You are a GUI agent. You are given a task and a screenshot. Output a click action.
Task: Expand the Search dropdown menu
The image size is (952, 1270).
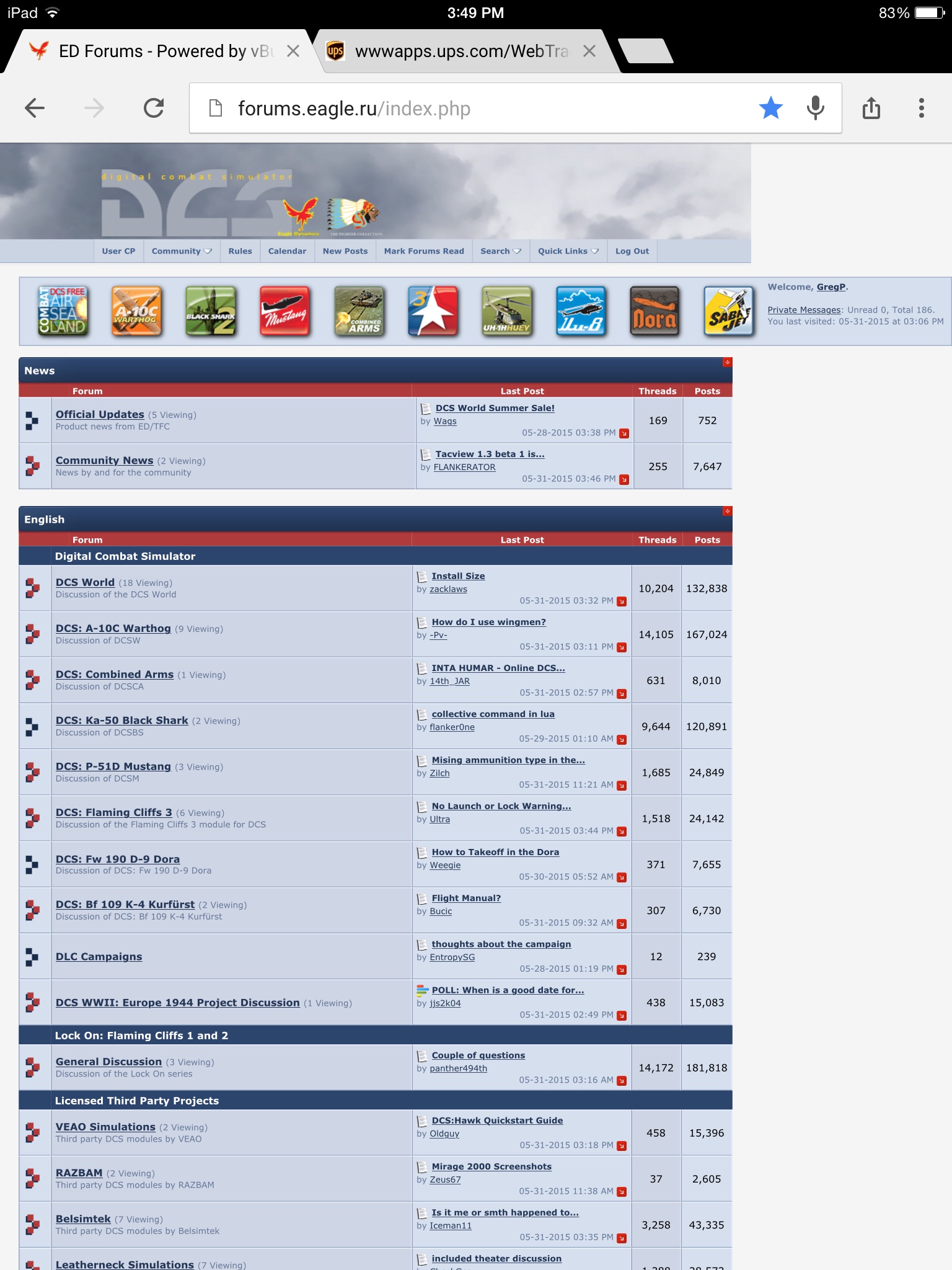click(501, 251)
